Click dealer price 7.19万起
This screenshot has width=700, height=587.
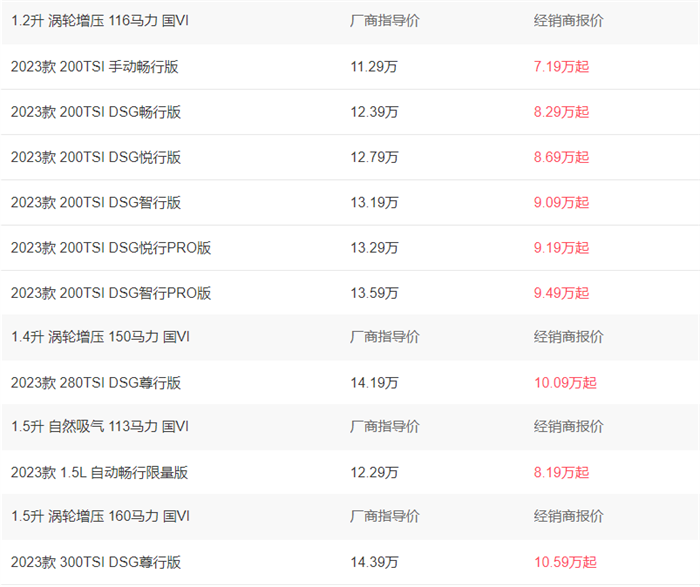click(x=561, y=67)
